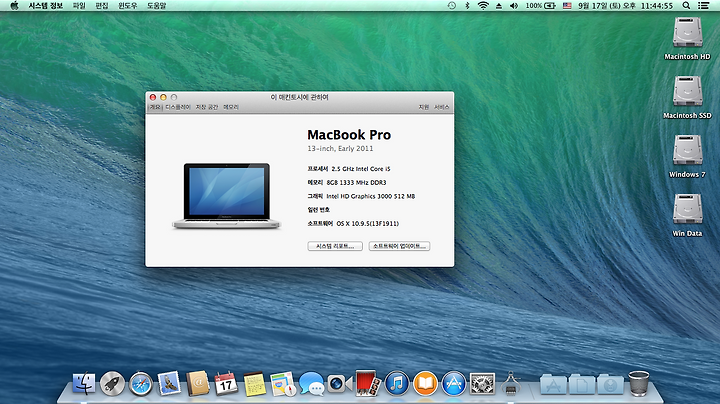Viewport: 720px width, 404px height.
Task: Click 8GB 1333 MHz DDR3 text
Action: pos(356,183)
